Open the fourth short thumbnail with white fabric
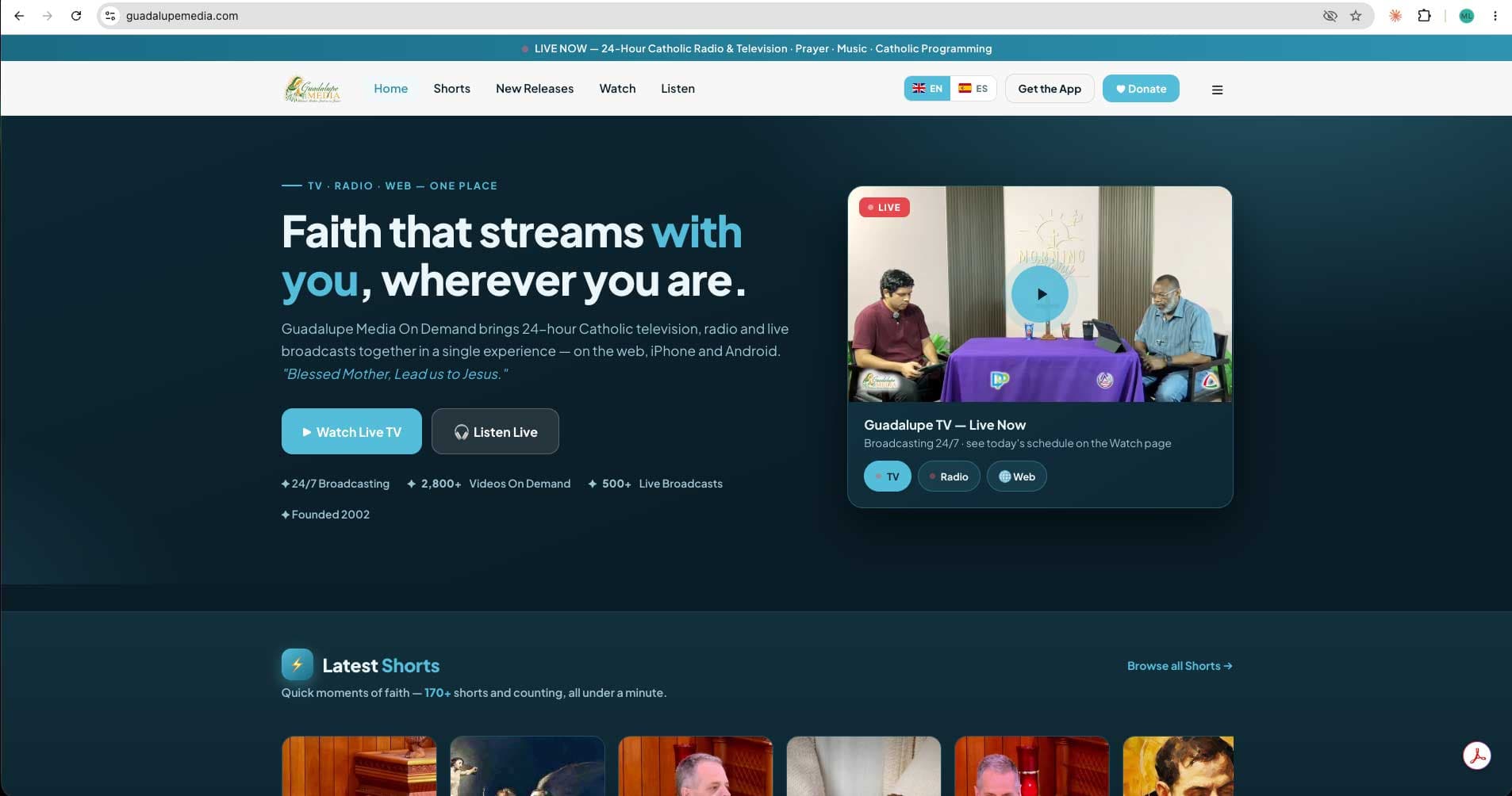 click(864, 766)
